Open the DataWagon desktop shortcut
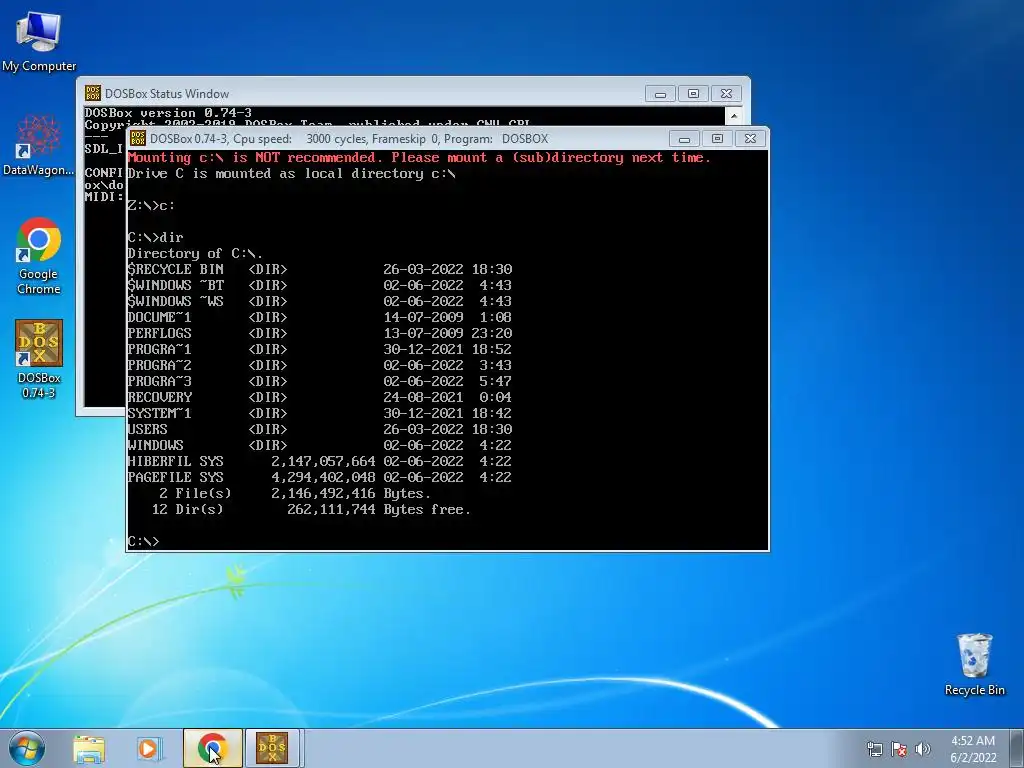The height and width of the screenshot is (768, 1024). [39, 145]
